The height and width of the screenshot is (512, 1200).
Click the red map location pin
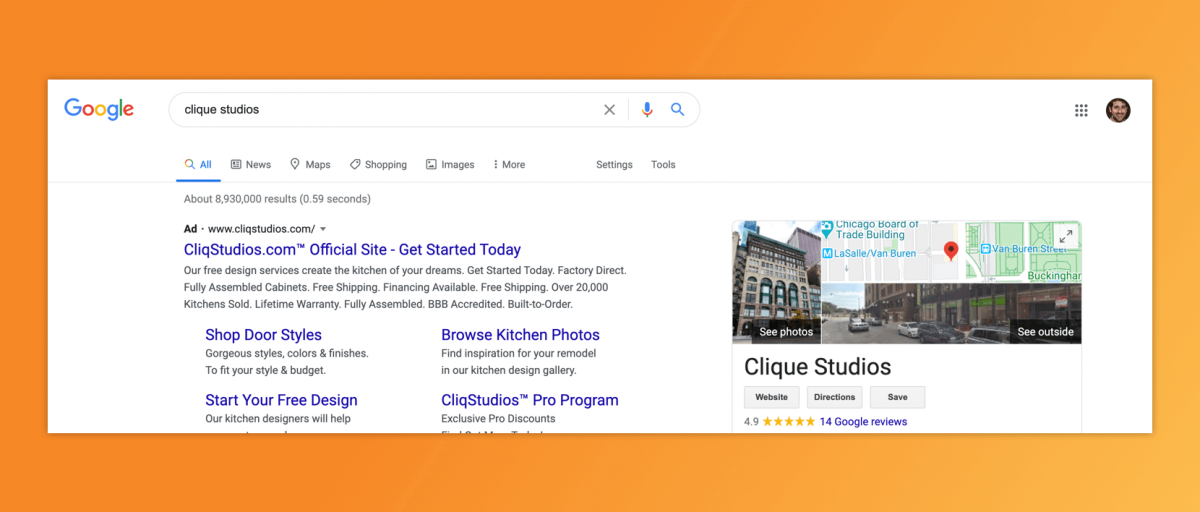tap(951, 251)
